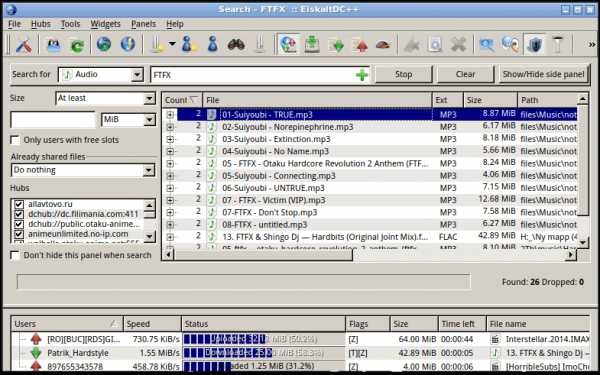Open the MiB size unit dropdown
This screenshot has width=600, height=375.
(128, 119)
